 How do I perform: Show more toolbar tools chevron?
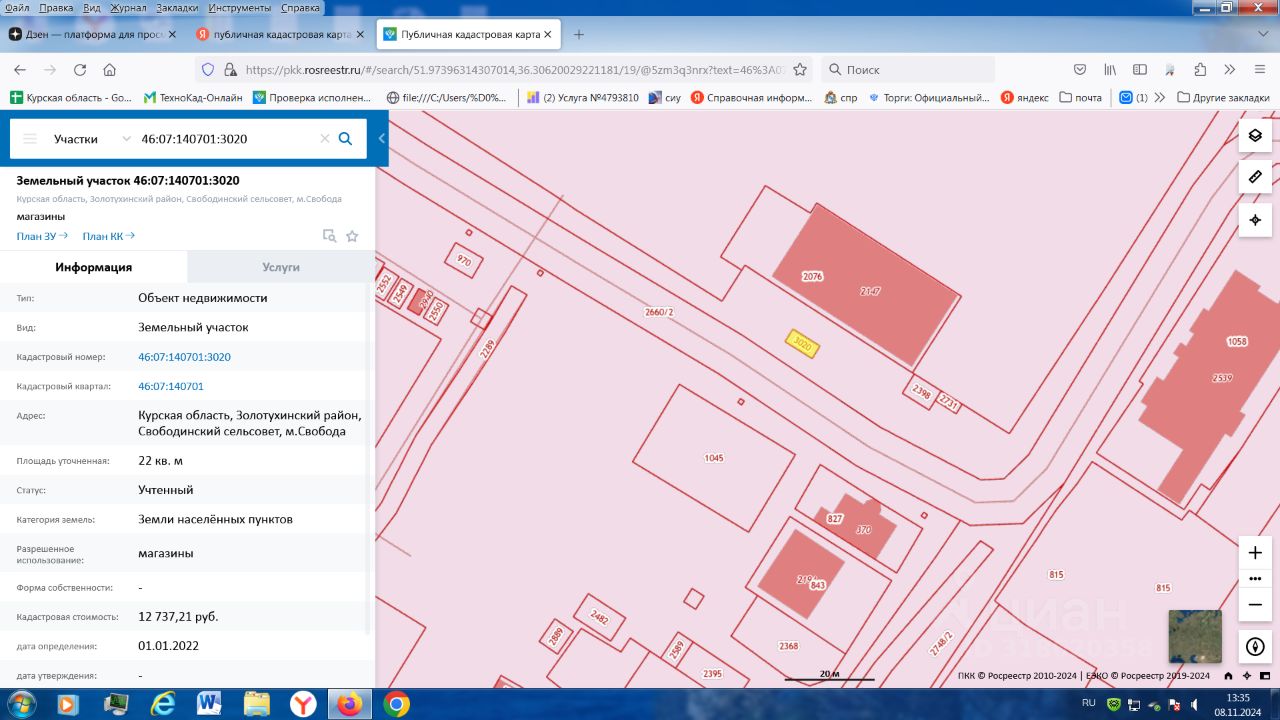coord(1230,70)
